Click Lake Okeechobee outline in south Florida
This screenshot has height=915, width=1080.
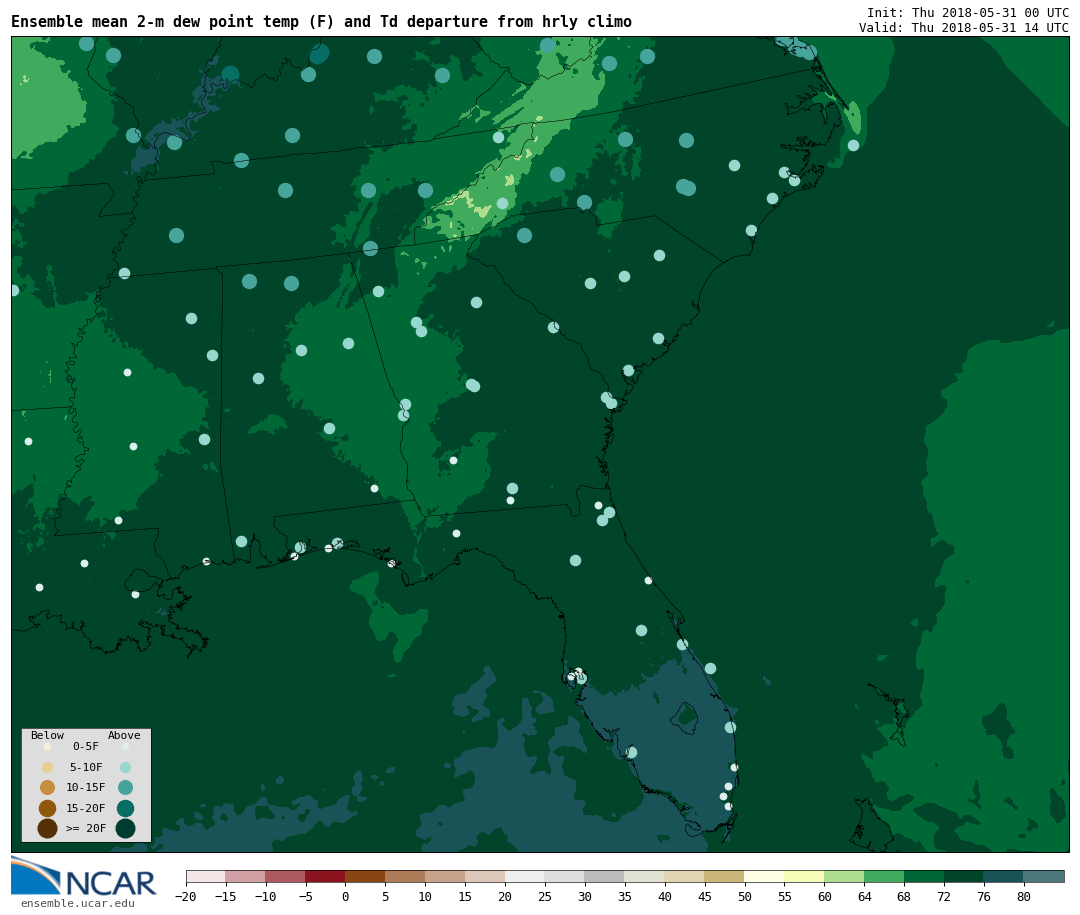point(685,717)
